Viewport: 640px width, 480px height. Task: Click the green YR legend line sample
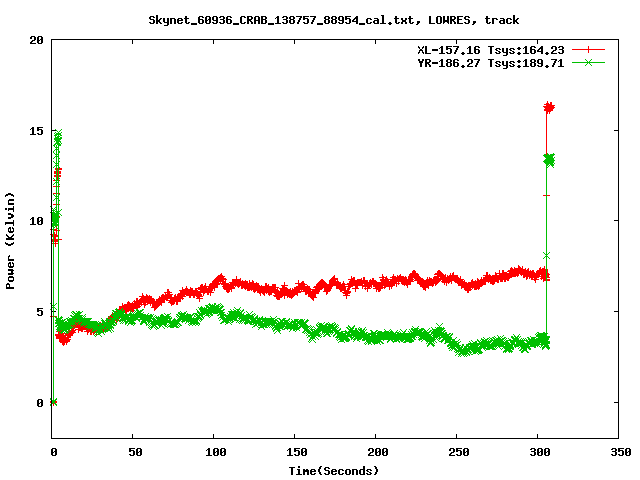(x=588, y=62)
